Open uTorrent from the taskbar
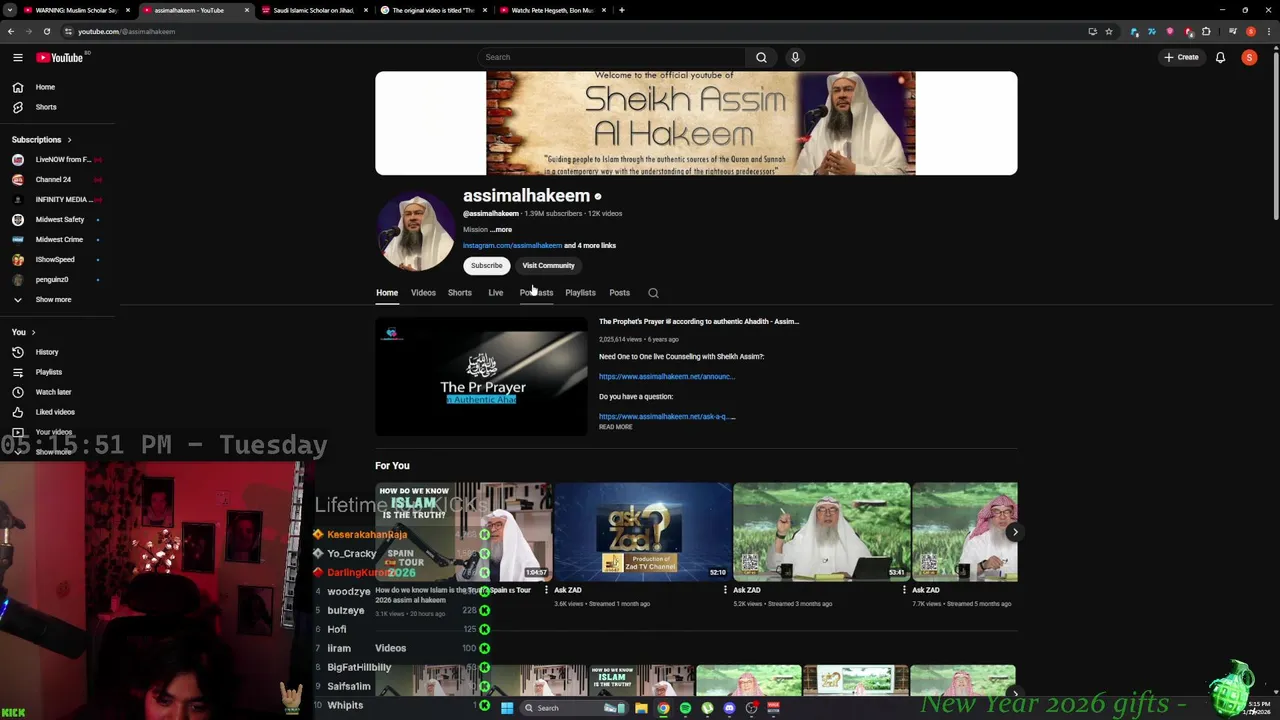 (x=707, y=708)
